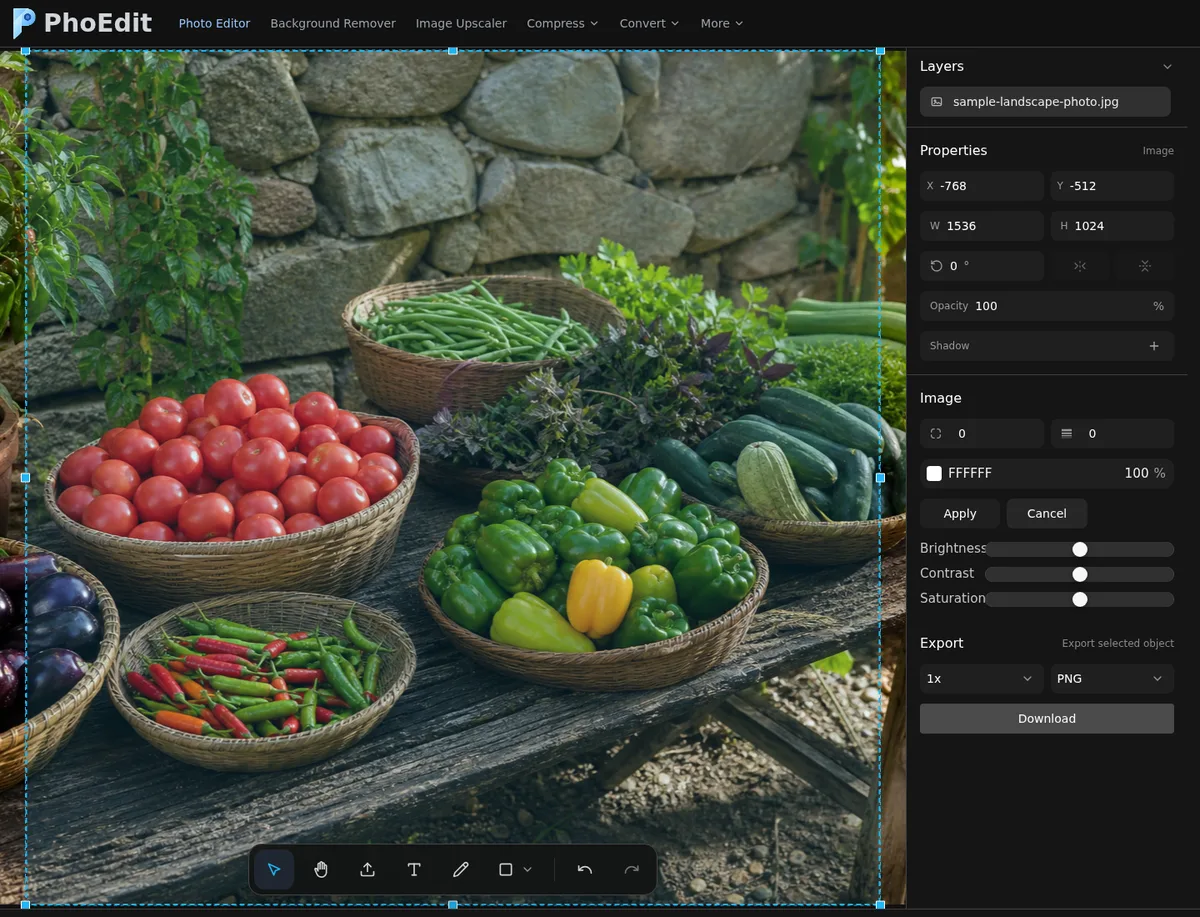Add a shadow with the plus icon
Viewport: 1200px width, 917px height.
tap(1154, 346)
